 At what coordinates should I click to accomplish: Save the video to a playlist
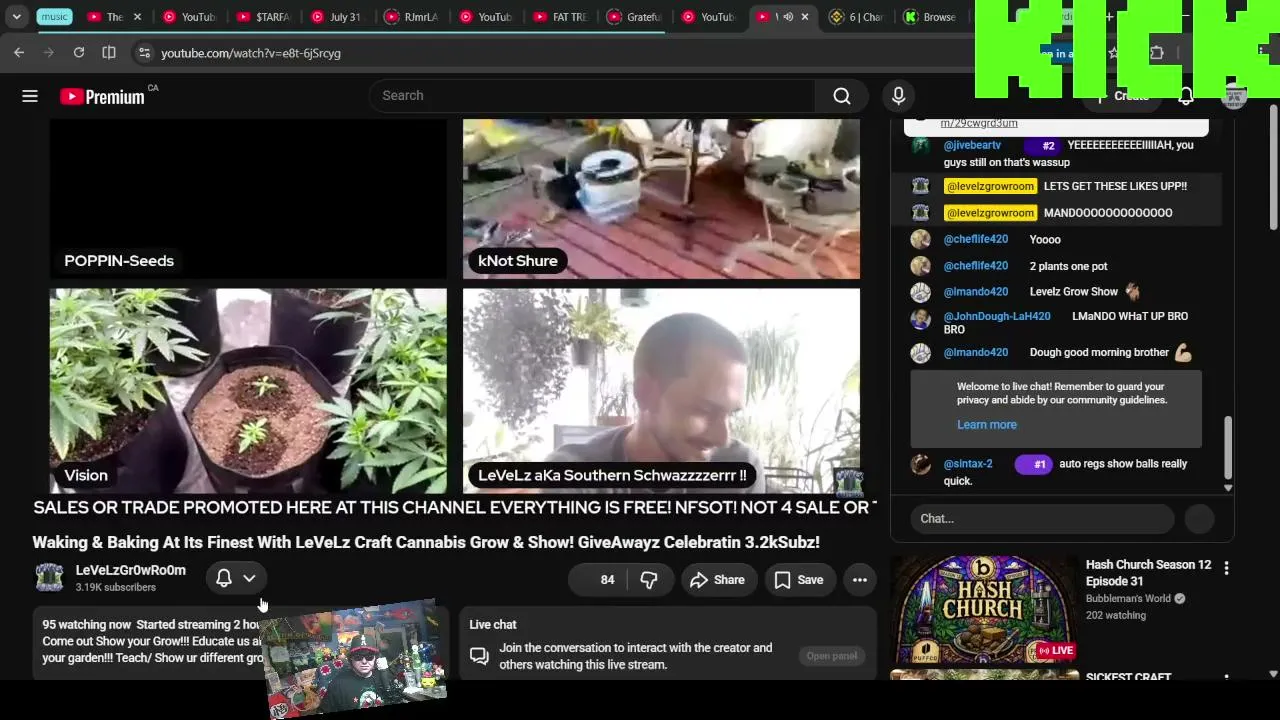[x=799, y=580]
